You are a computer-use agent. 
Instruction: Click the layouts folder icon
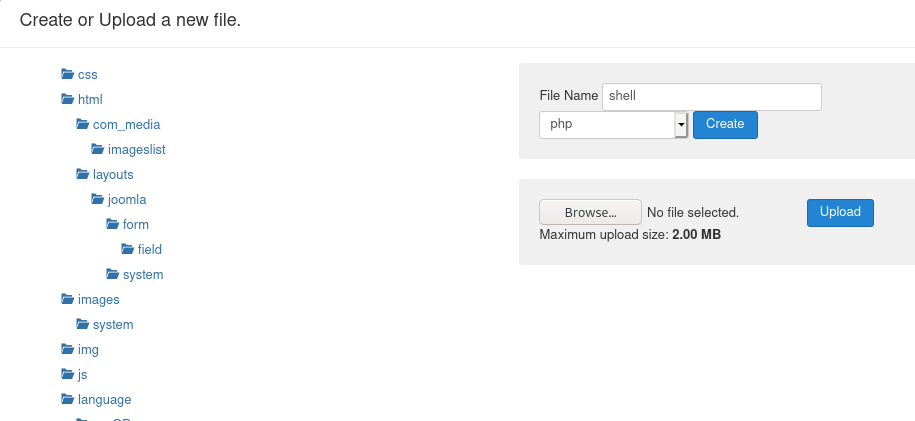(83, 175)
